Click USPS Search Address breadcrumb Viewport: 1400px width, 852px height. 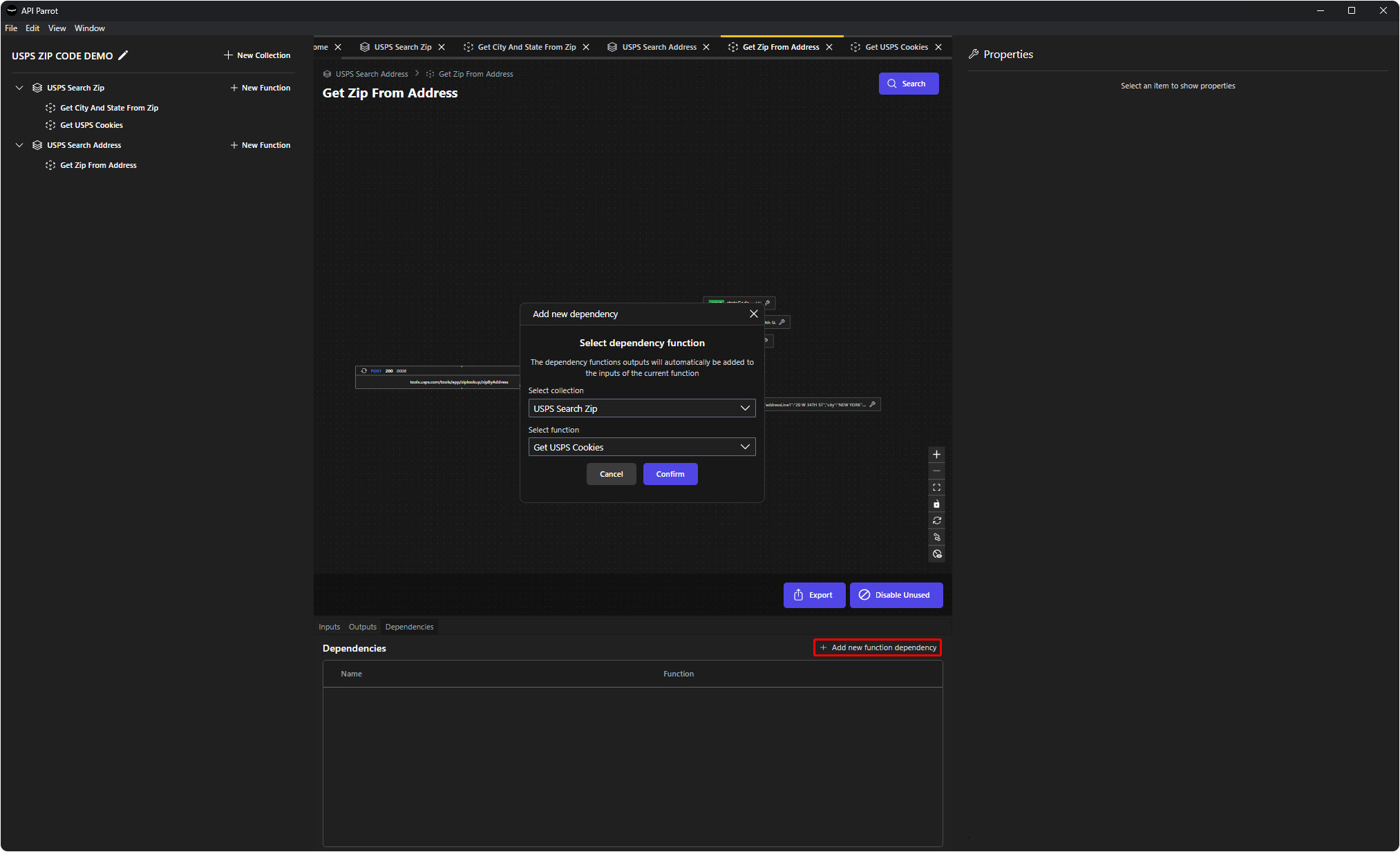click(372, 74)
